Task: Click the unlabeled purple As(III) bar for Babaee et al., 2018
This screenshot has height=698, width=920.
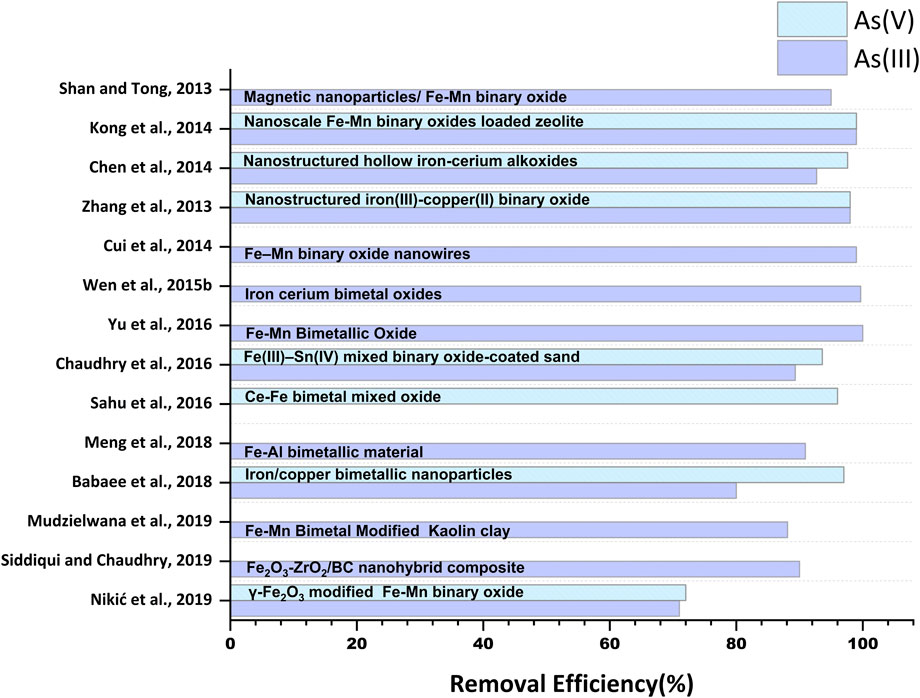Action: click(483, 490)
